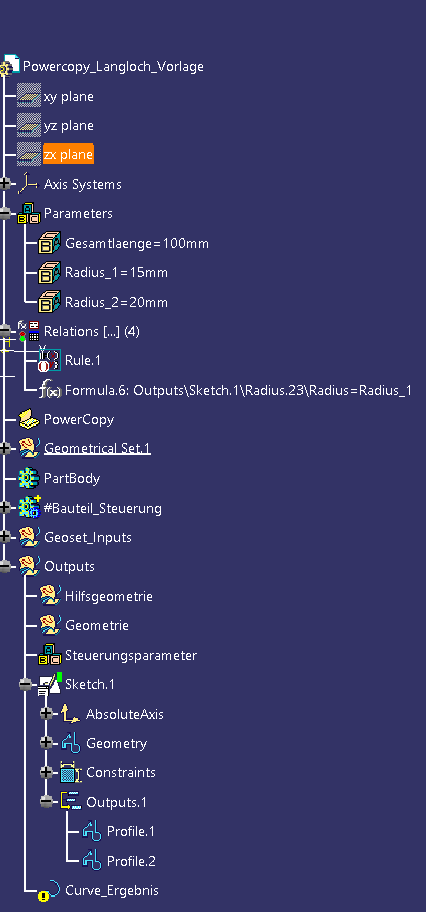Select Gesamtlaenge=100mm parameter

[137, 243]
